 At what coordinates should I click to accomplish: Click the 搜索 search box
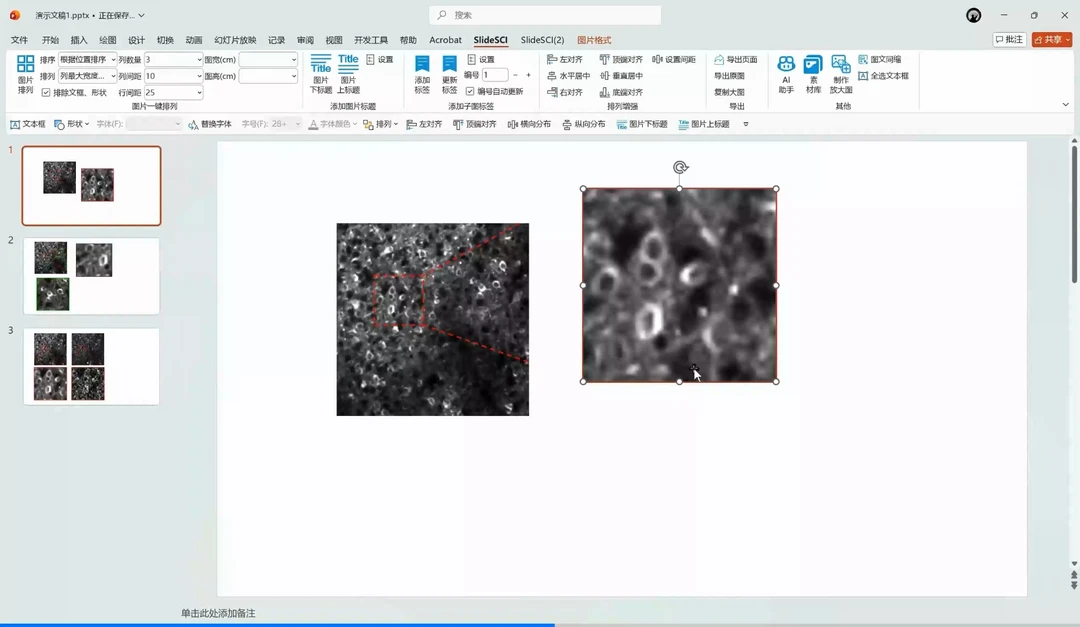click(545, 15)
